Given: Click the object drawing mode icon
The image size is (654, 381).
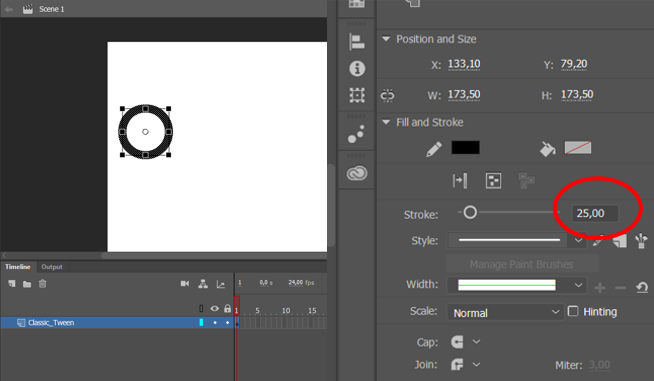Looking at the screenshot, I should (x=493, y=181).
